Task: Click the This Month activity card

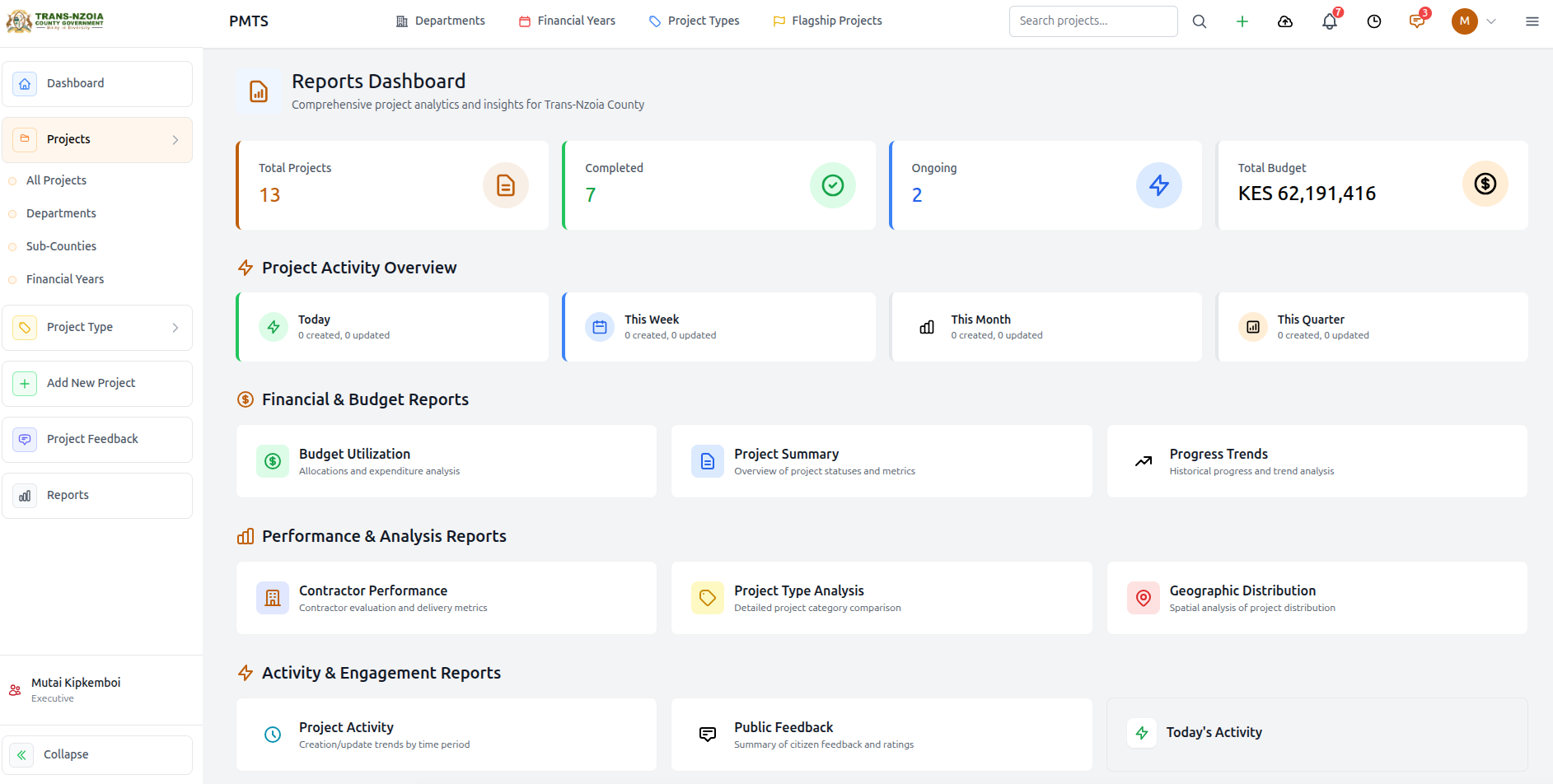Action: [1045, 327]
